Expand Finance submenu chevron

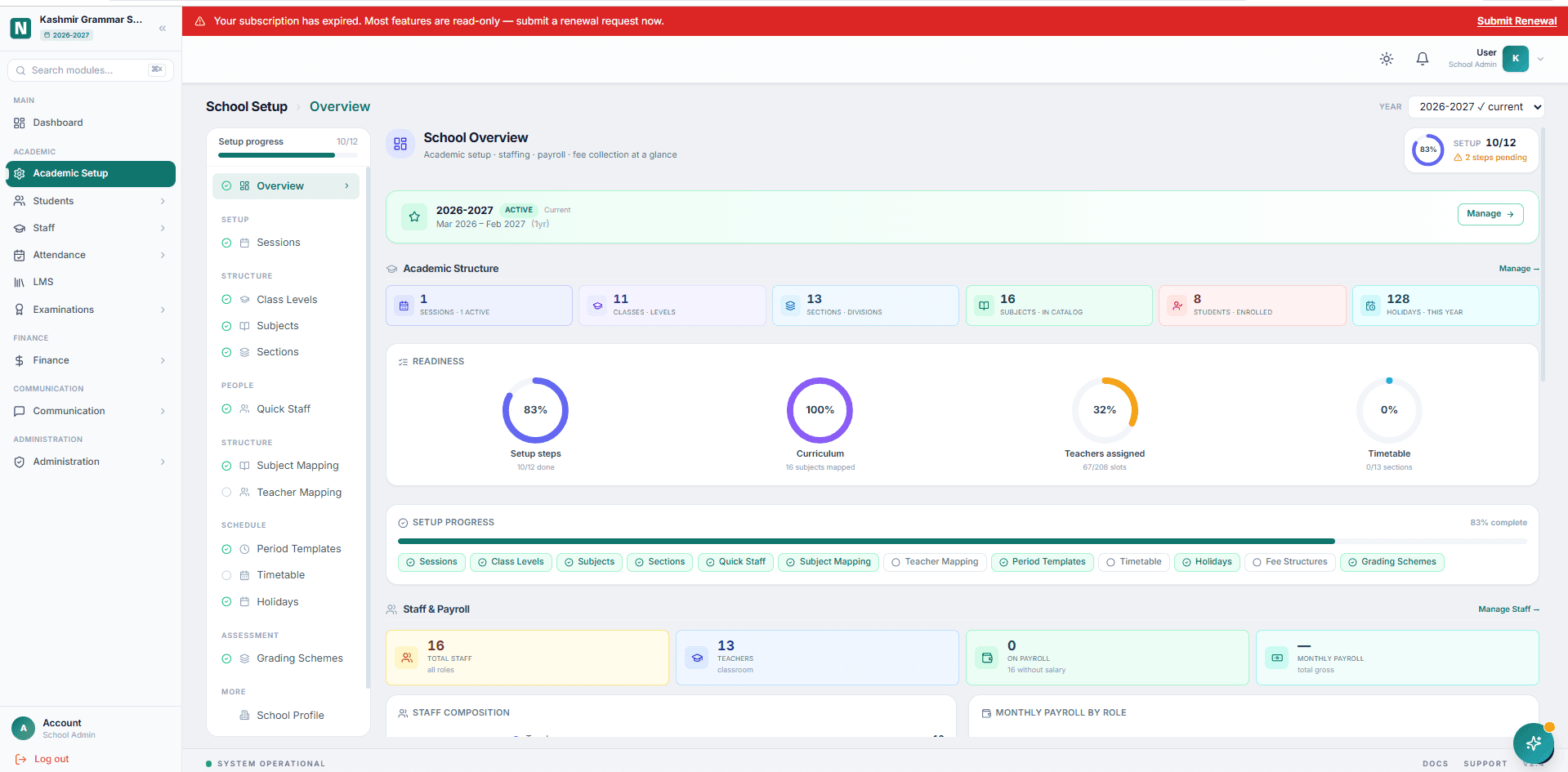click(x=163, y=360)
